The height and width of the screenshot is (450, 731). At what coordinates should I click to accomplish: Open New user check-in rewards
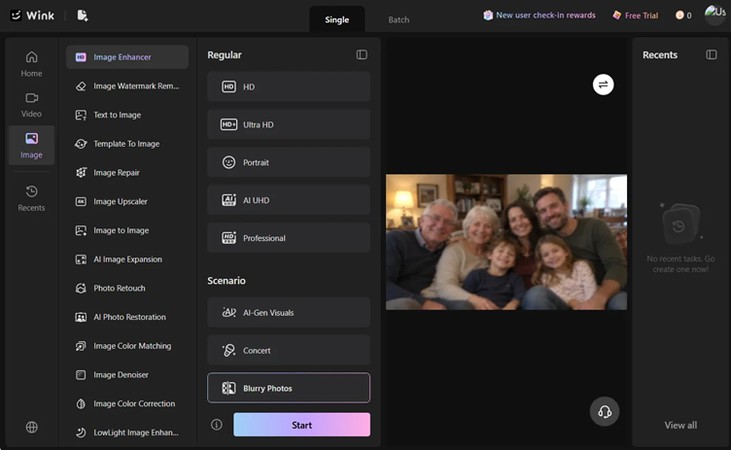coord(539,15)
